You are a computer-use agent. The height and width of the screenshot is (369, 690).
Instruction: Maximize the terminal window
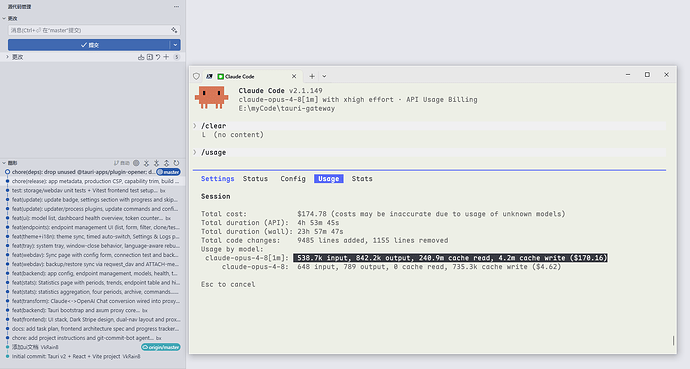[x=647, y=75]
